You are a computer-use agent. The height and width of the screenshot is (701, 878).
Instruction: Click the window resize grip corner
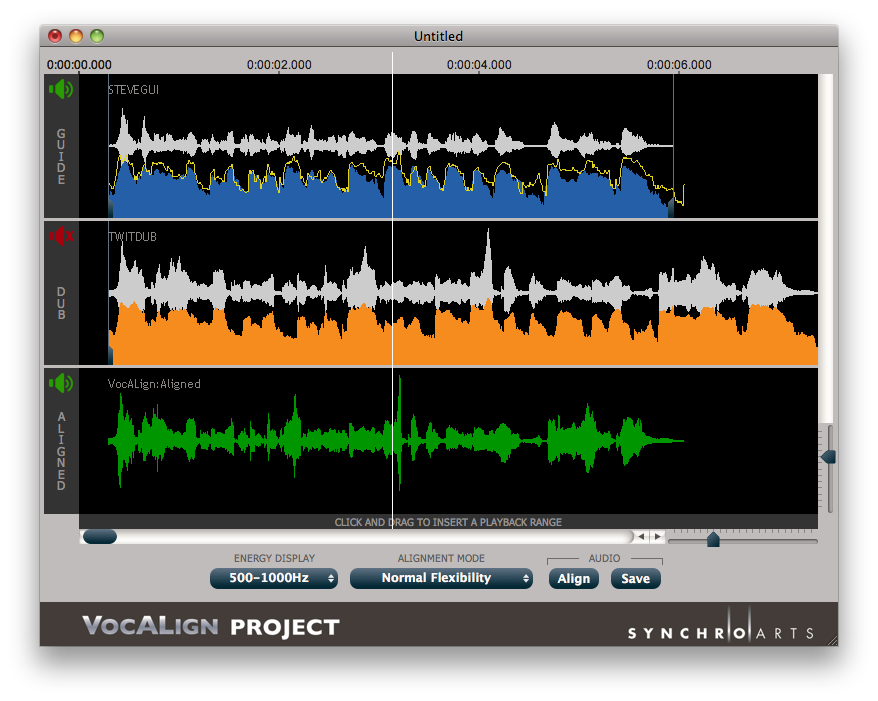coord(831,639)
